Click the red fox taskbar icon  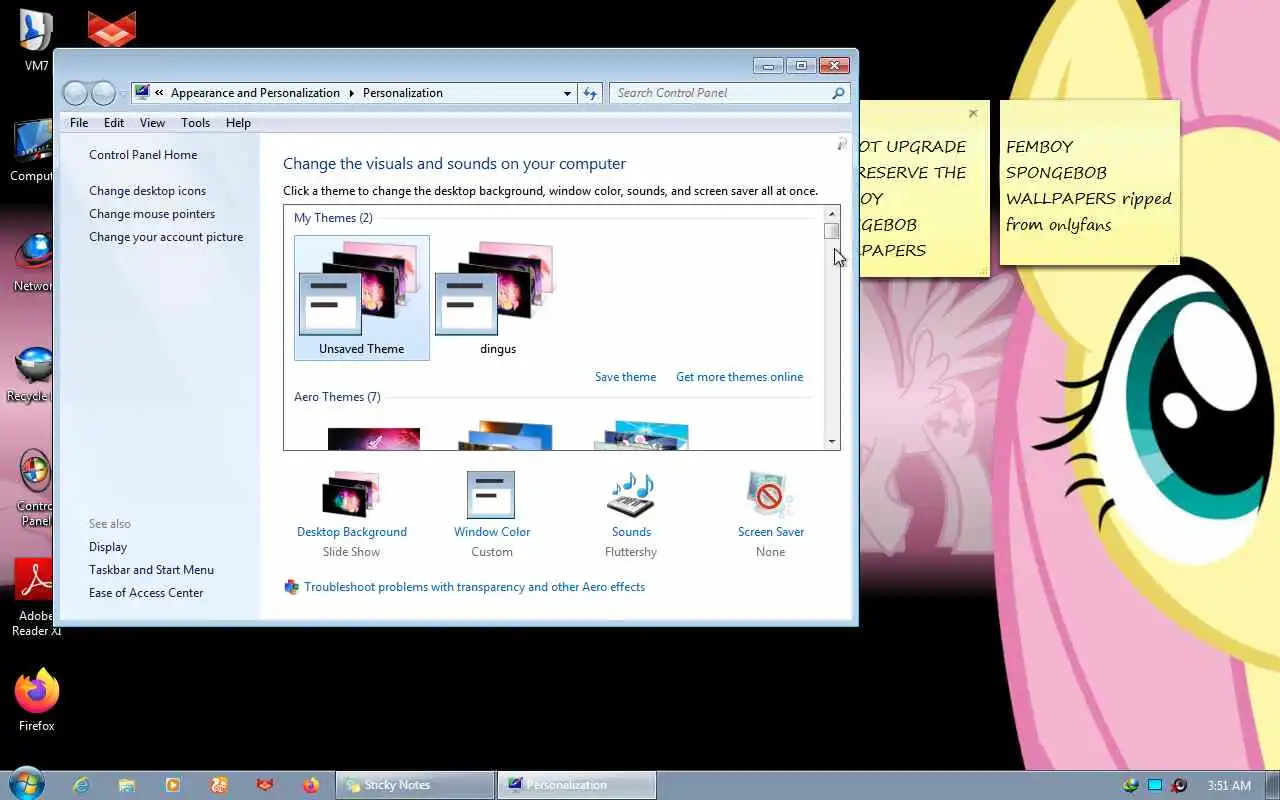(x=265, y=785)
